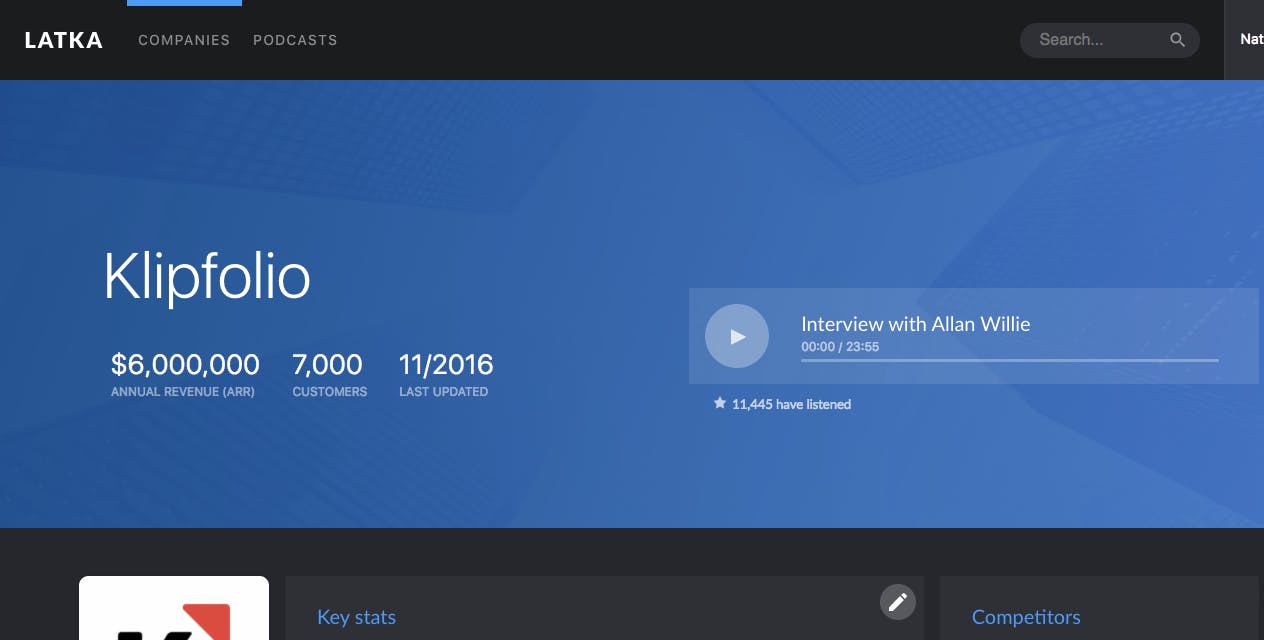This screenshot has height=640, width=1264.
Task: Click the LATKA logo
Action: click(63, 40)
